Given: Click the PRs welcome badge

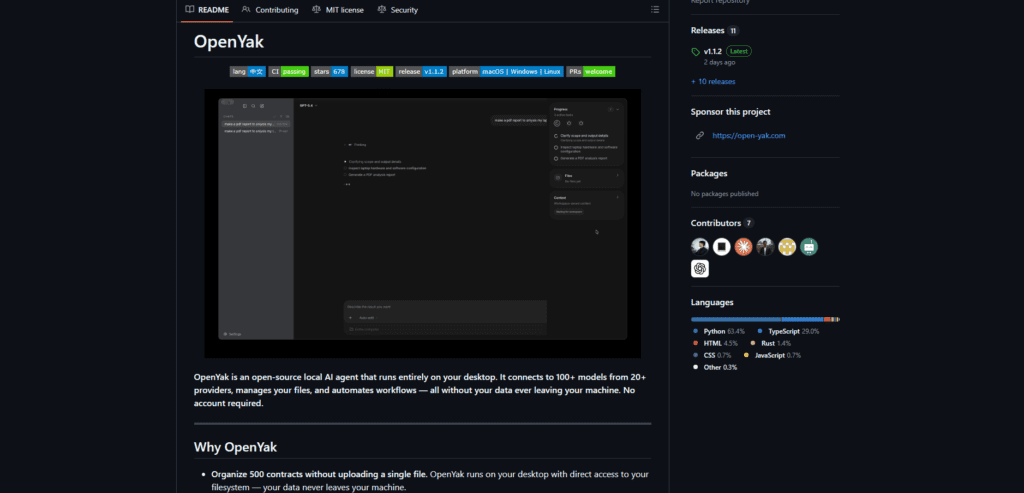Looking at the screenshot, I should [x=590, y=71].
